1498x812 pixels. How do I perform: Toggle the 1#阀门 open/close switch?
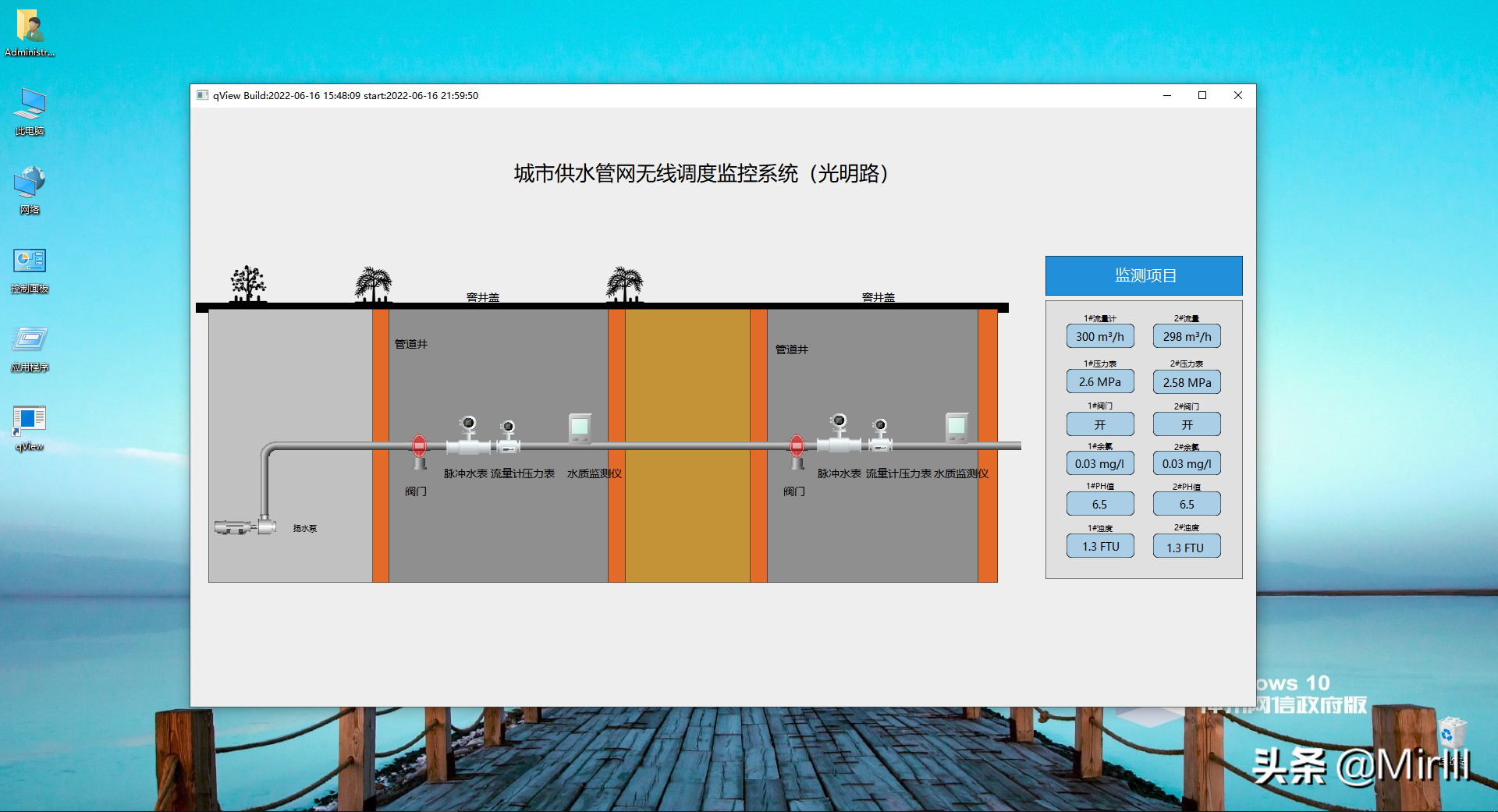pyautogui.click(x=1100, y=424)
